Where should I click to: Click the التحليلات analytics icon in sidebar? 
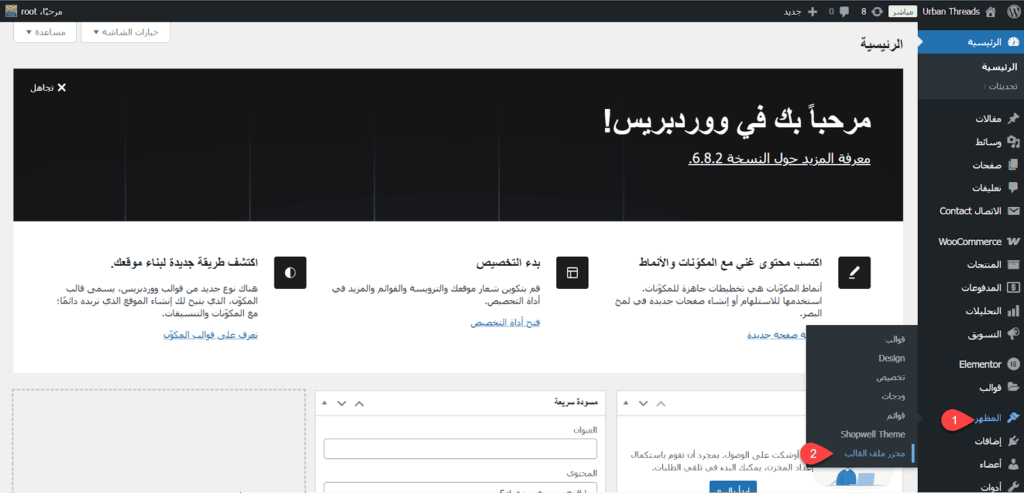click(1012, 310)
